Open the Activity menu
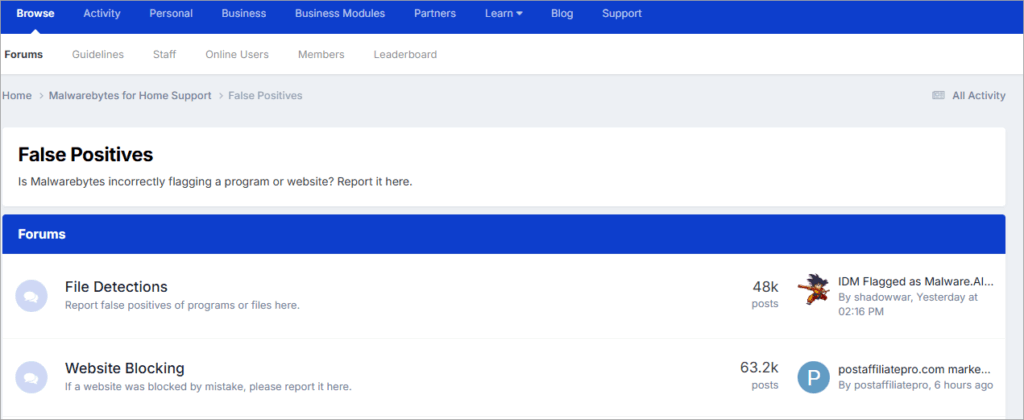 [x=102, y=13]
